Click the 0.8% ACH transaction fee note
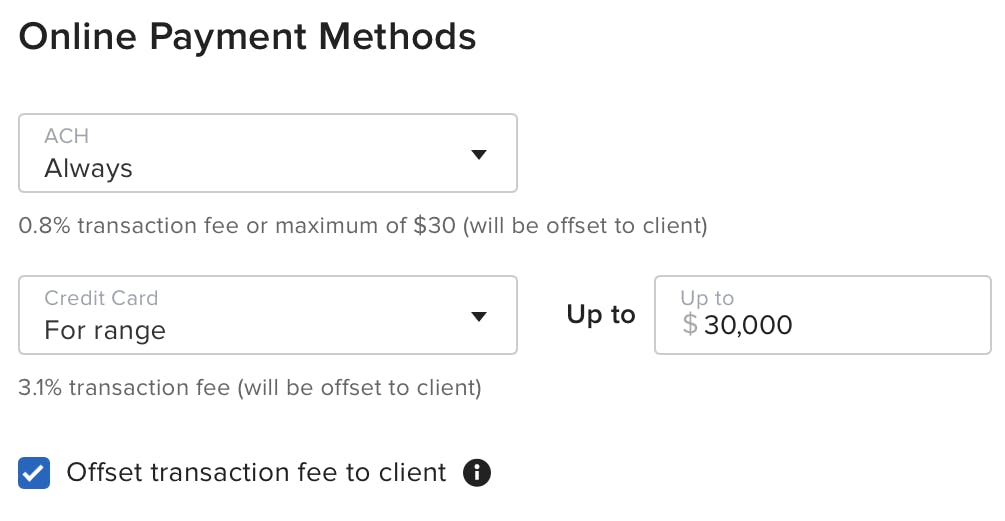Screen dimensions: 1005x521 click(x=363, y=226)
